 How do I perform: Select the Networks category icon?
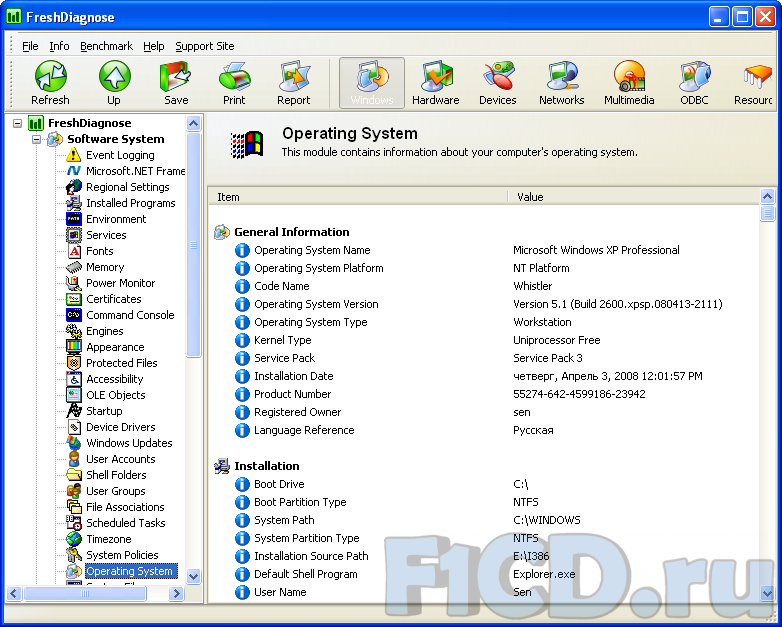click(562, 83)
